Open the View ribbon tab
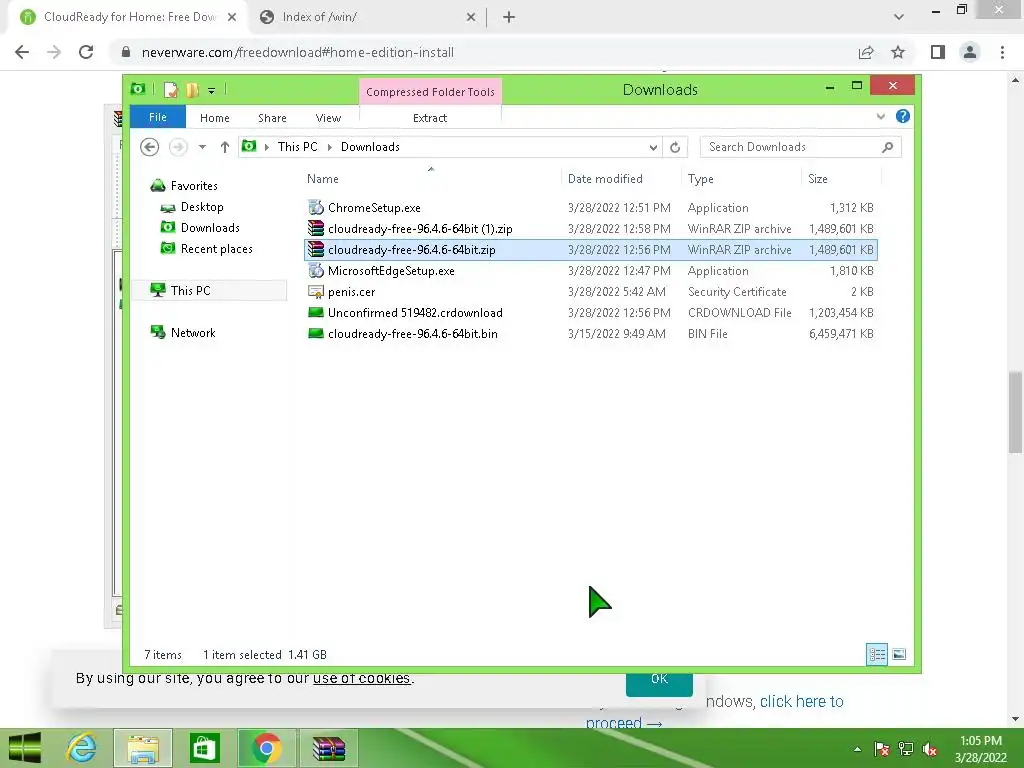This screenshot has height=768, width=1024. point(328,118)
